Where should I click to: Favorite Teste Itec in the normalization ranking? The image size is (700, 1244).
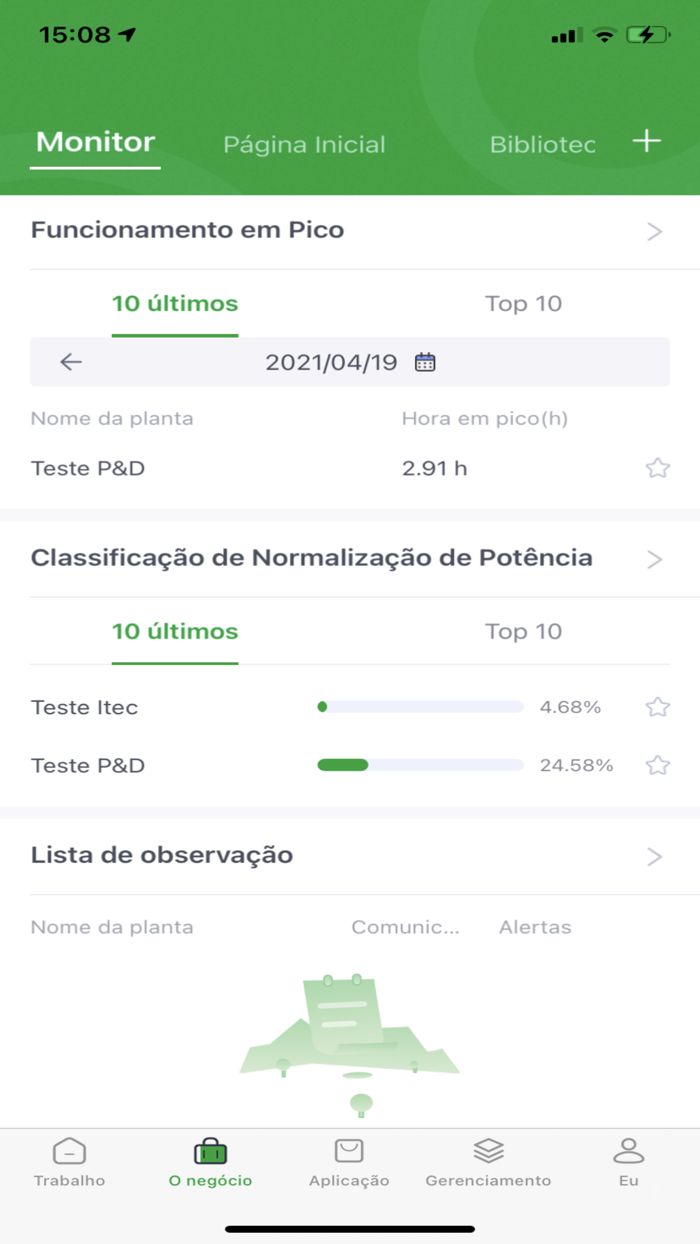(x=657, y=706)
